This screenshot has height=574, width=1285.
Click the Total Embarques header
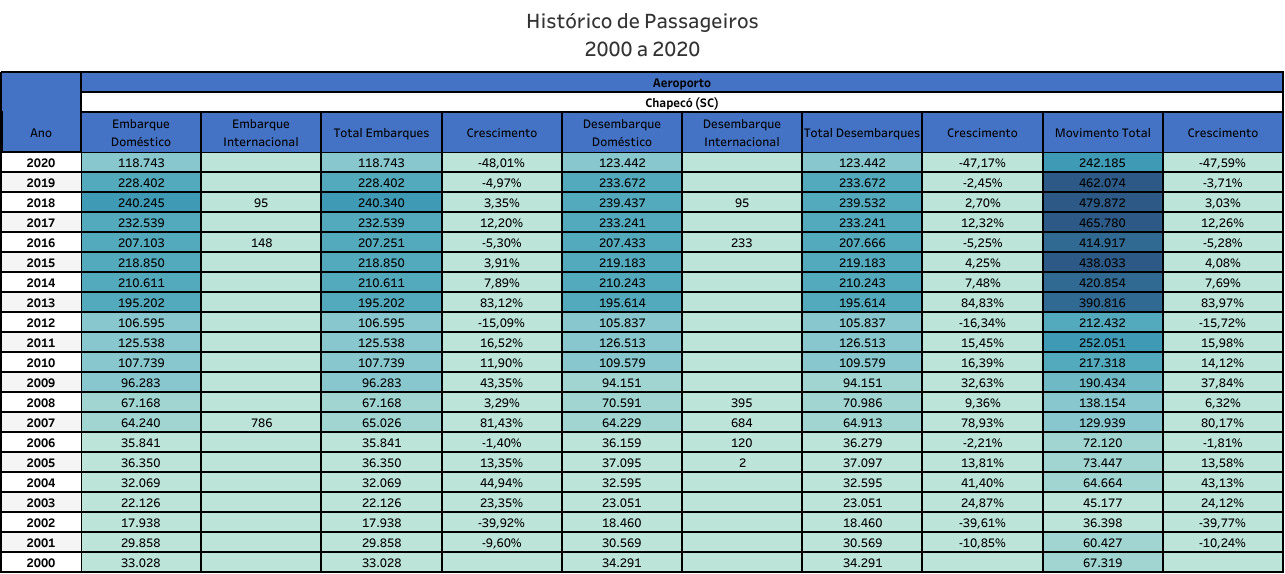point(381,133)
